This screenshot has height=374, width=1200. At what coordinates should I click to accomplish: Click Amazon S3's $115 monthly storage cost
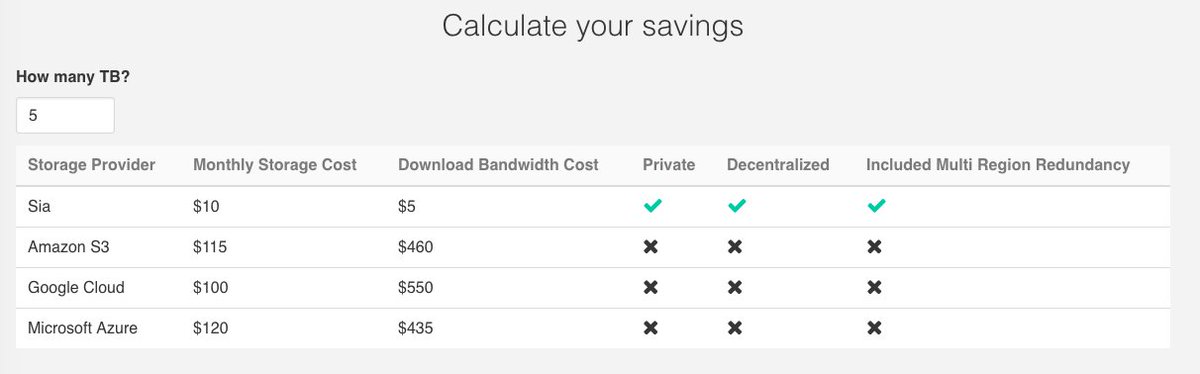pos(210,246)
